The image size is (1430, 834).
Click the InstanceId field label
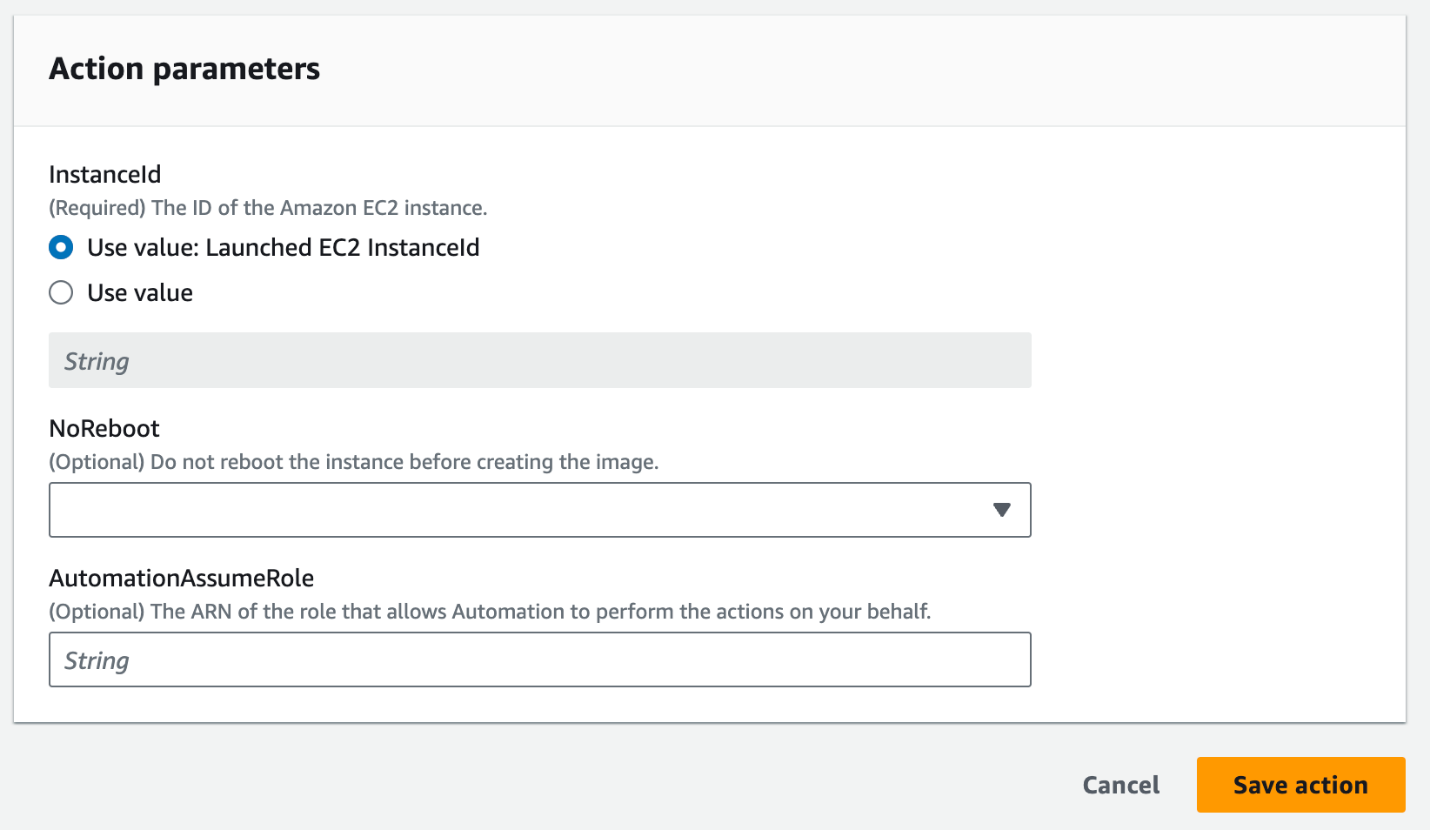(105, 174)
